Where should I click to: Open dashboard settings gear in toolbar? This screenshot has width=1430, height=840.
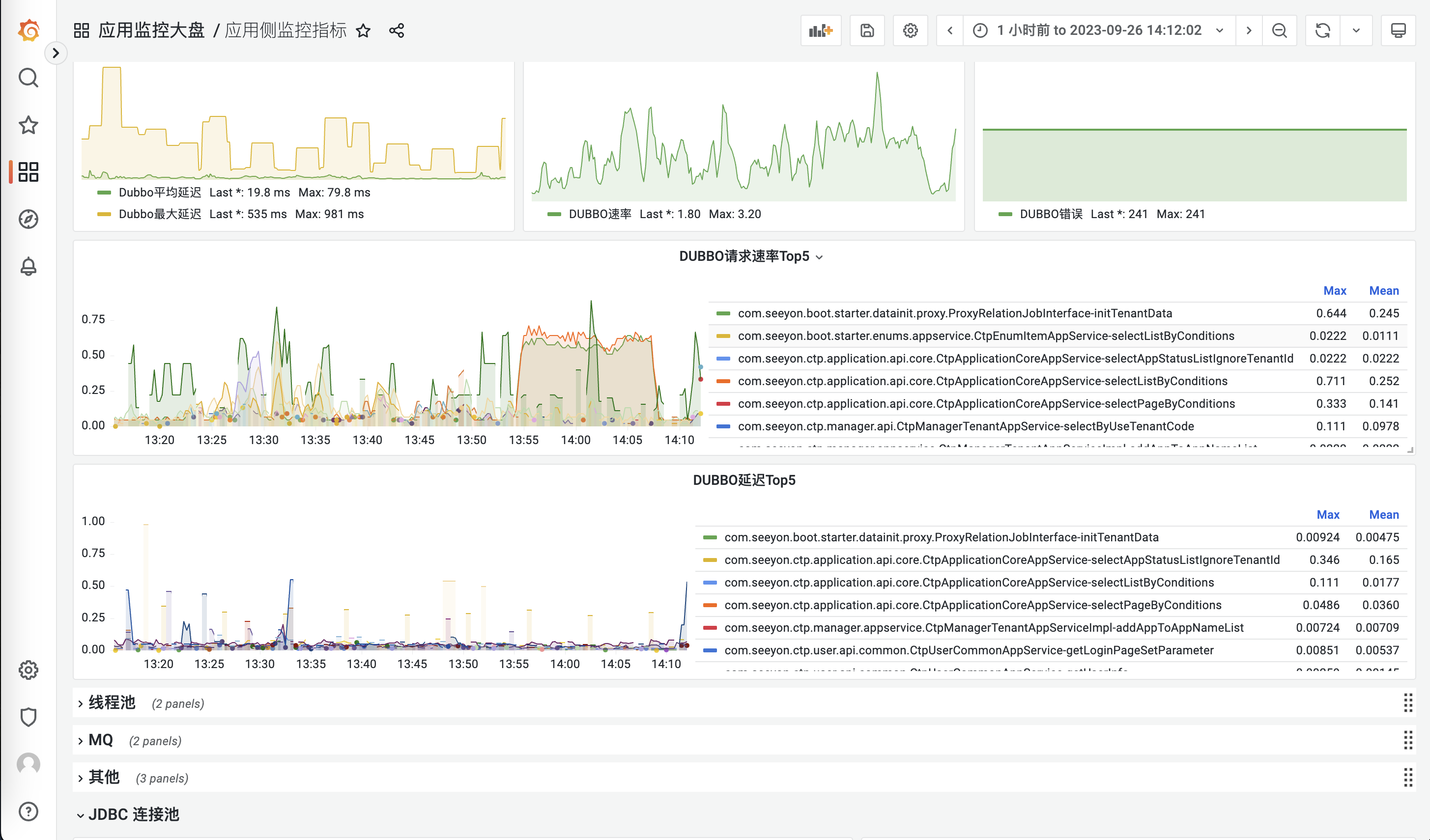click(910, 30)
